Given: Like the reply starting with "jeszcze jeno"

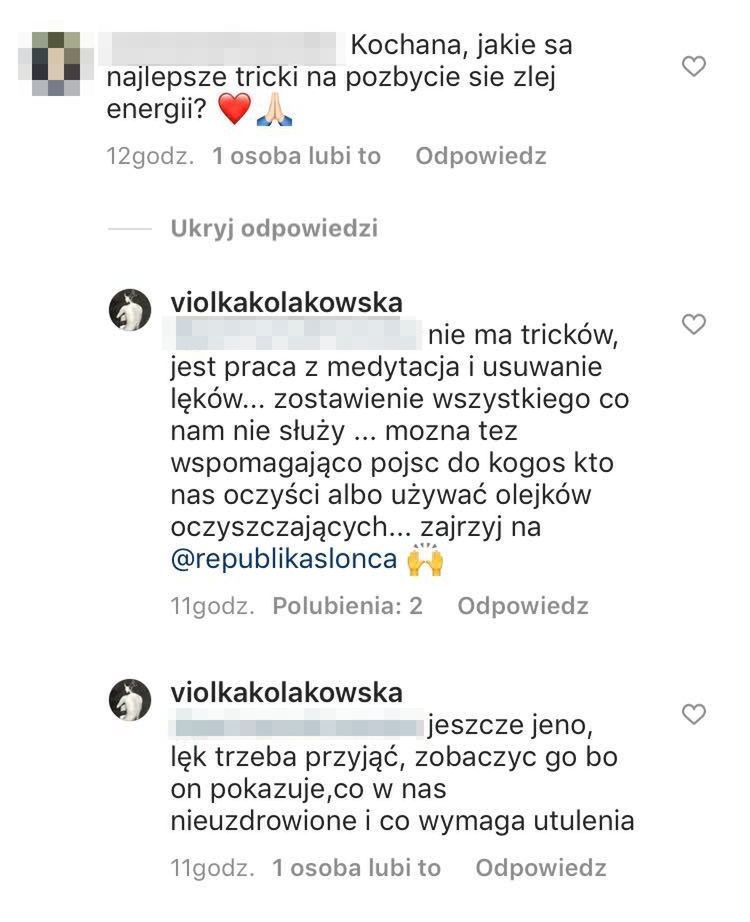Looking at the screenshot, I should coord(693,714).
